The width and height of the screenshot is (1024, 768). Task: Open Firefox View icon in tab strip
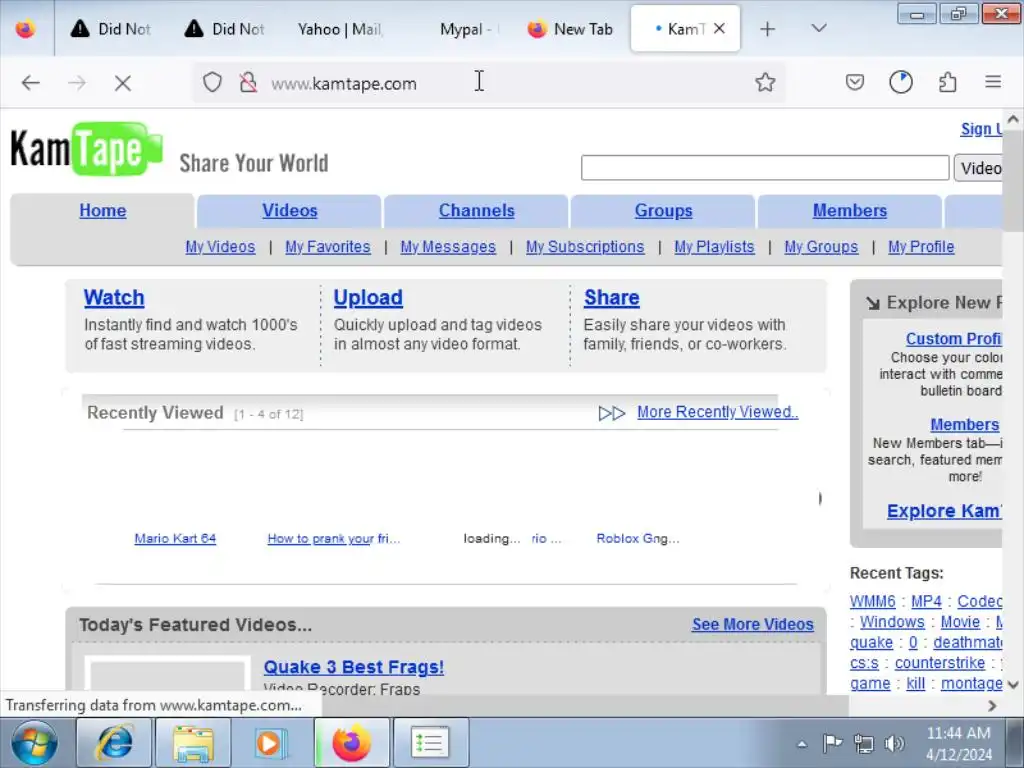tap(25, 29)
